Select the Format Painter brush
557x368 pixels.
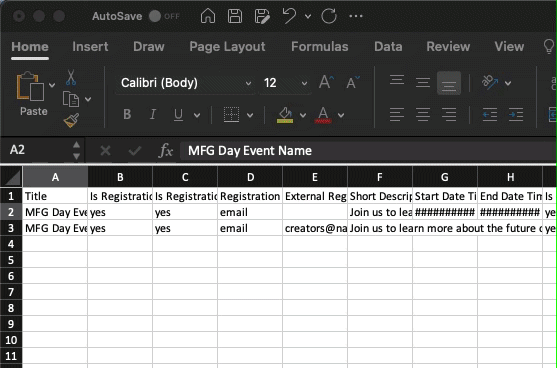71,121
